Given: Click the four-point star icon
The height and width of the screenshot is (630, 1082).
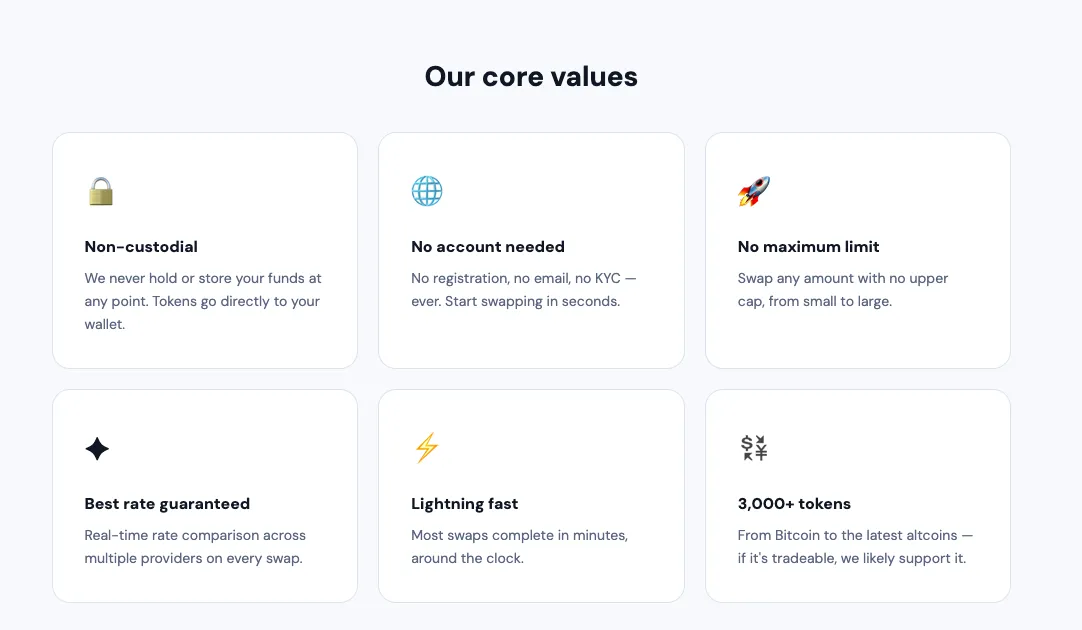Looking at the screenshot, I should [x=97, y=449].
